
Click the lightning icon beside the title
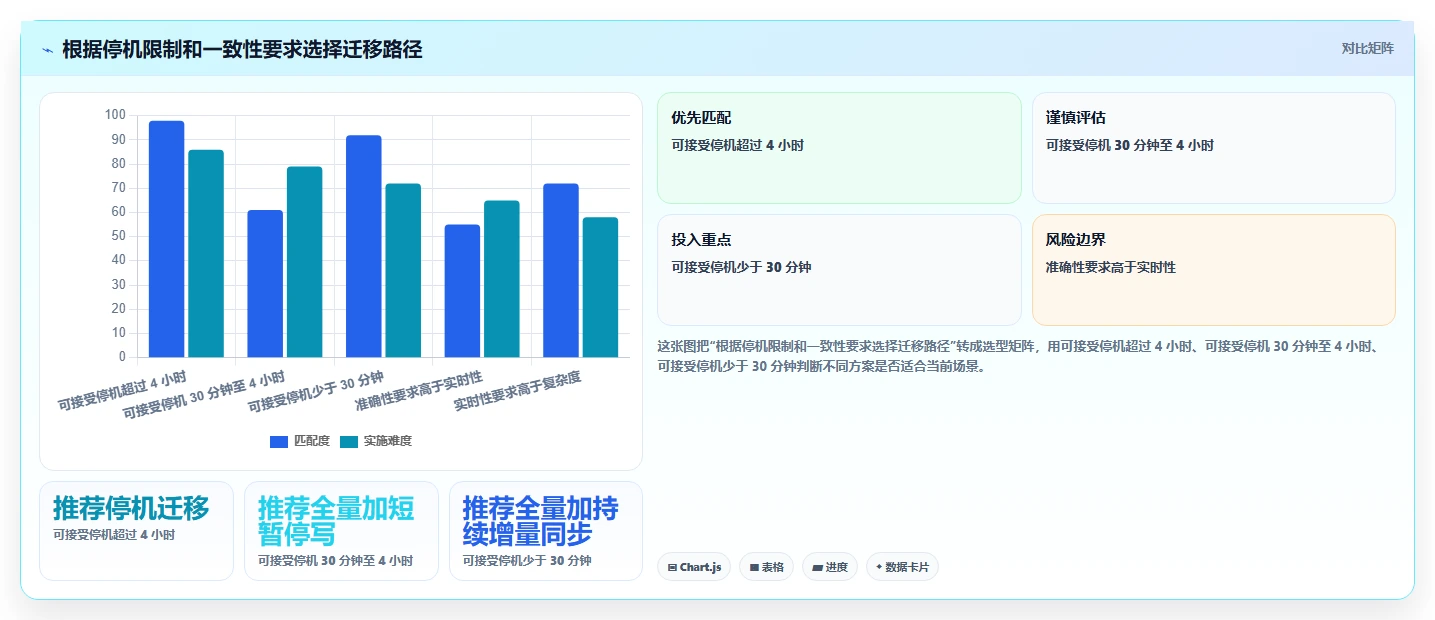pos(47,49)
